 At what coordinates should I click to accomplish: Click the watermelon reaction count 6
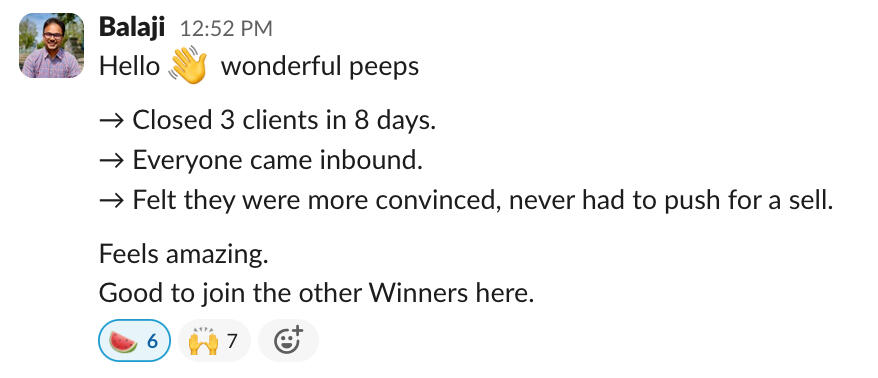coord(152,341)
